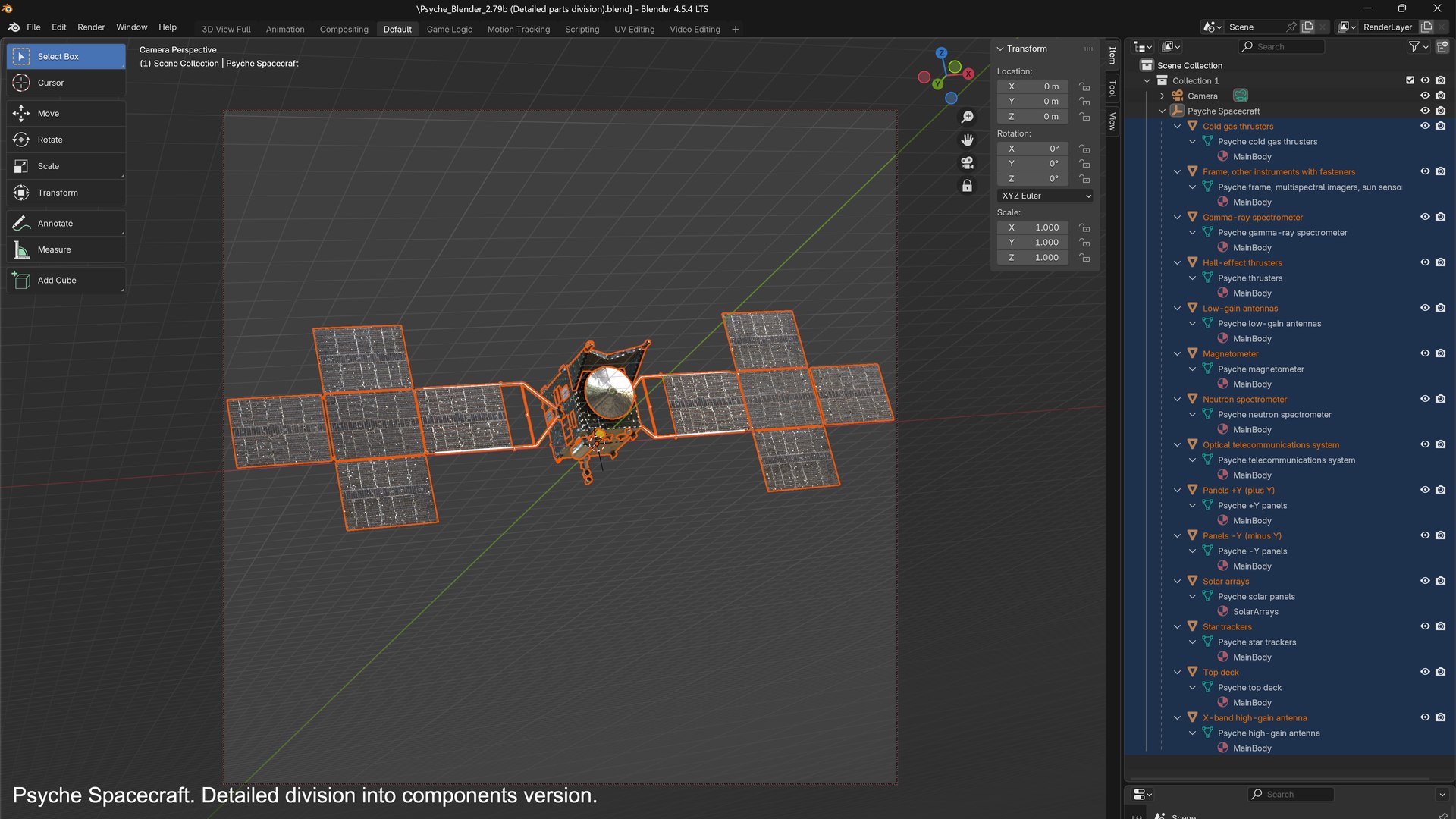Toggle the Collection 1 exclude checkbox
This screenshot has width=1456, height=819.
pos(1410,80)
